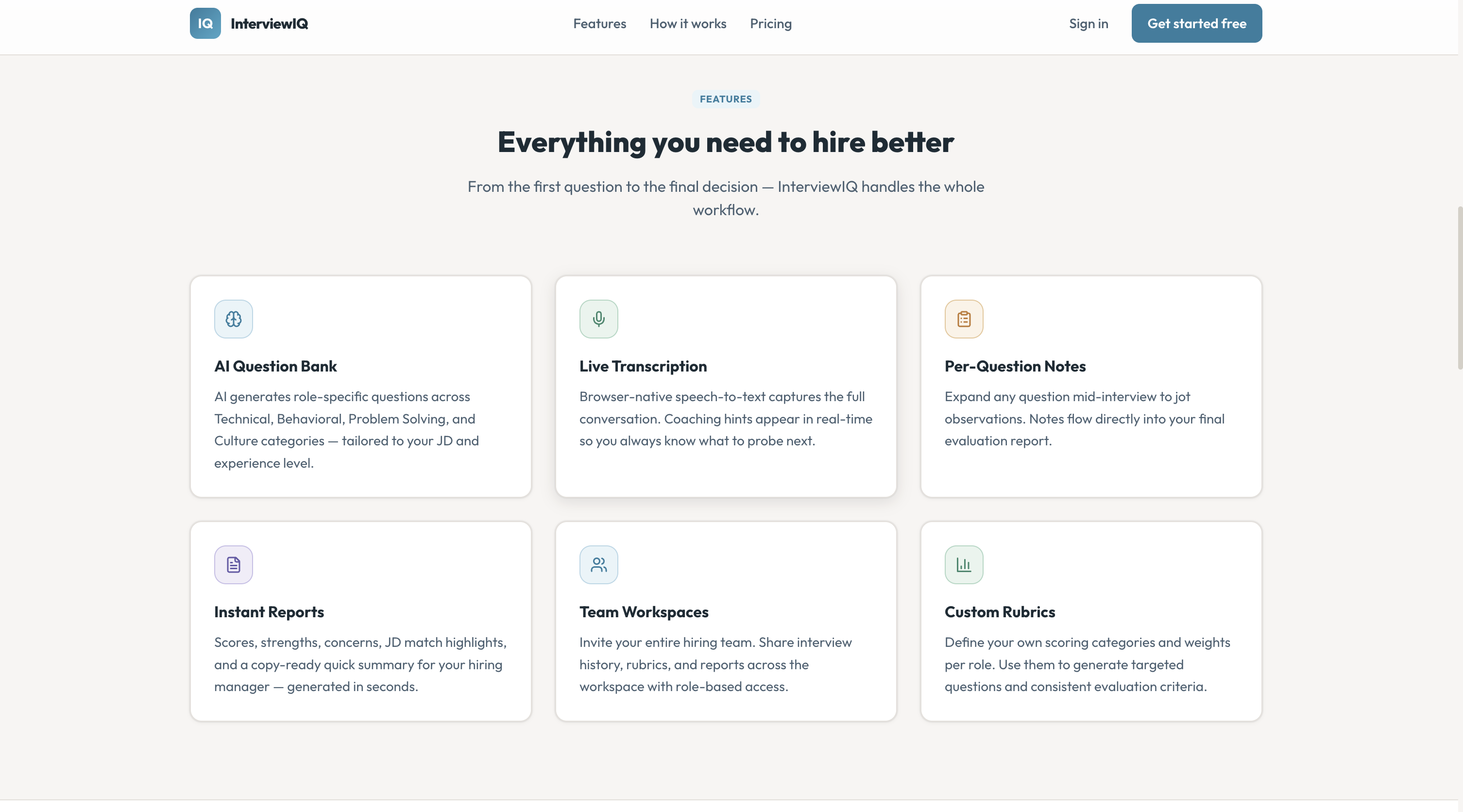1463x812 pixels.
Task: Click the document icon for Instant Reports
Action: point(234,564)
